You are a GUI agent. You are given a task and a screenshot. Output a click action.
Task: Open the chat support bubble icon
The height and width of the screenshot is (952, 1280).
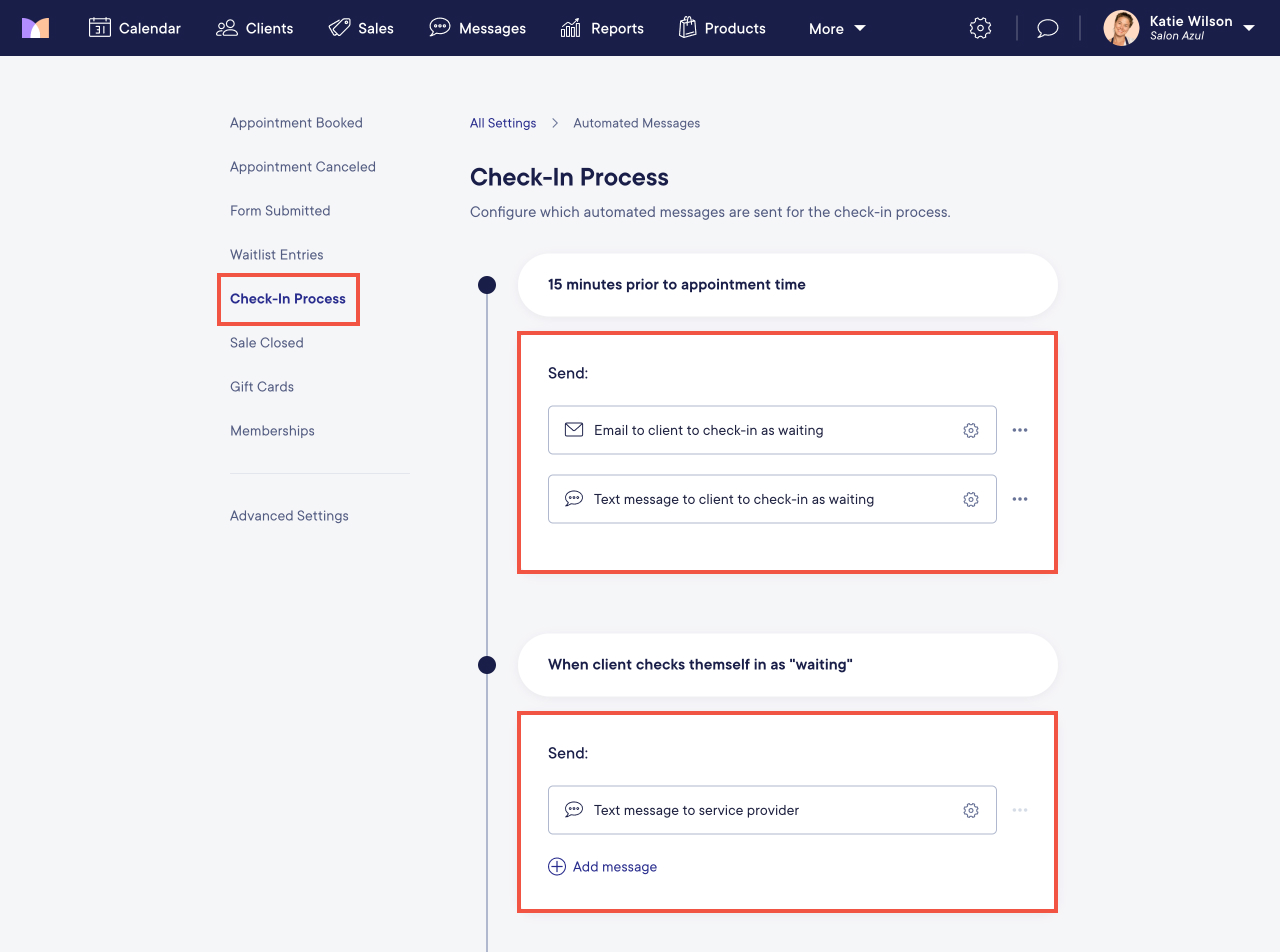pyautogui.click(x=1047, y=28)
